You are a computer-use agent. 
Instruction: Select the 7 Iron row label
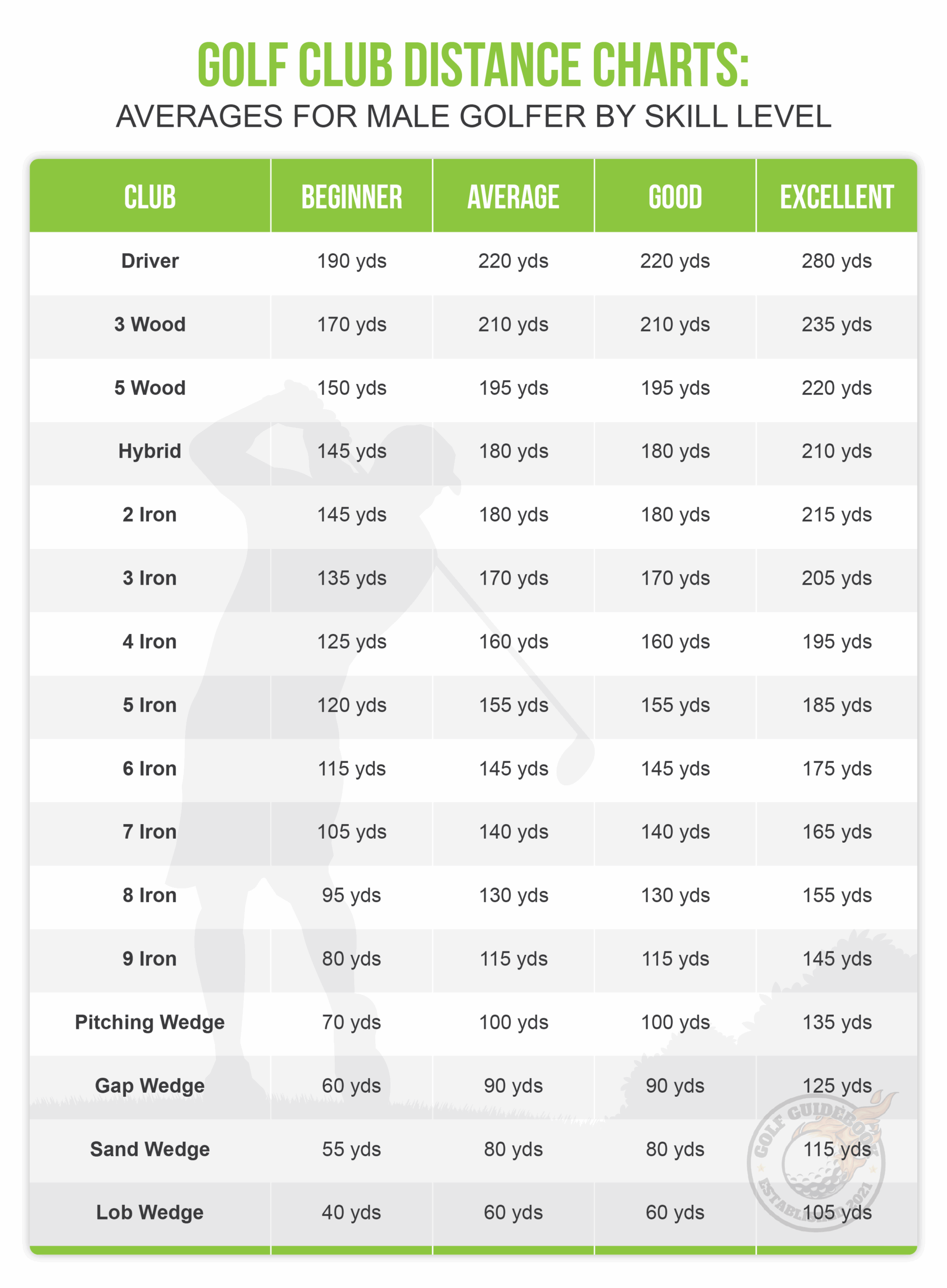[149, 832]
